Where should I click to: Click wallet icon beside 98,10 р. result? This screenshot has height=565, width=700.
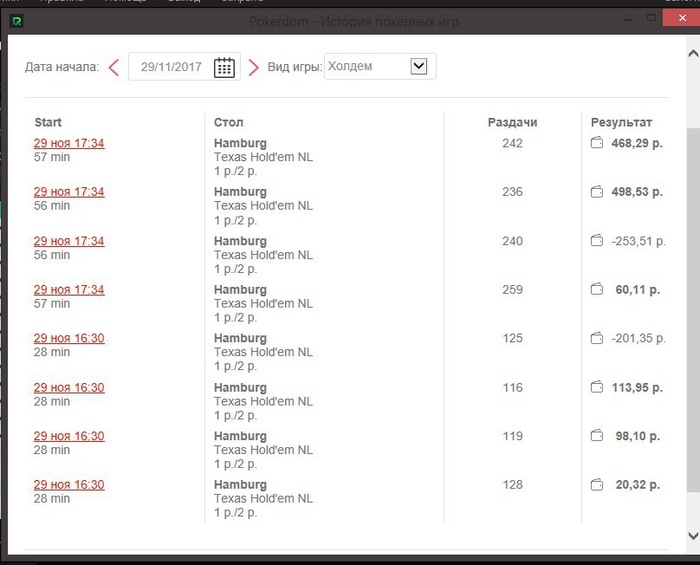coord(597,436)
